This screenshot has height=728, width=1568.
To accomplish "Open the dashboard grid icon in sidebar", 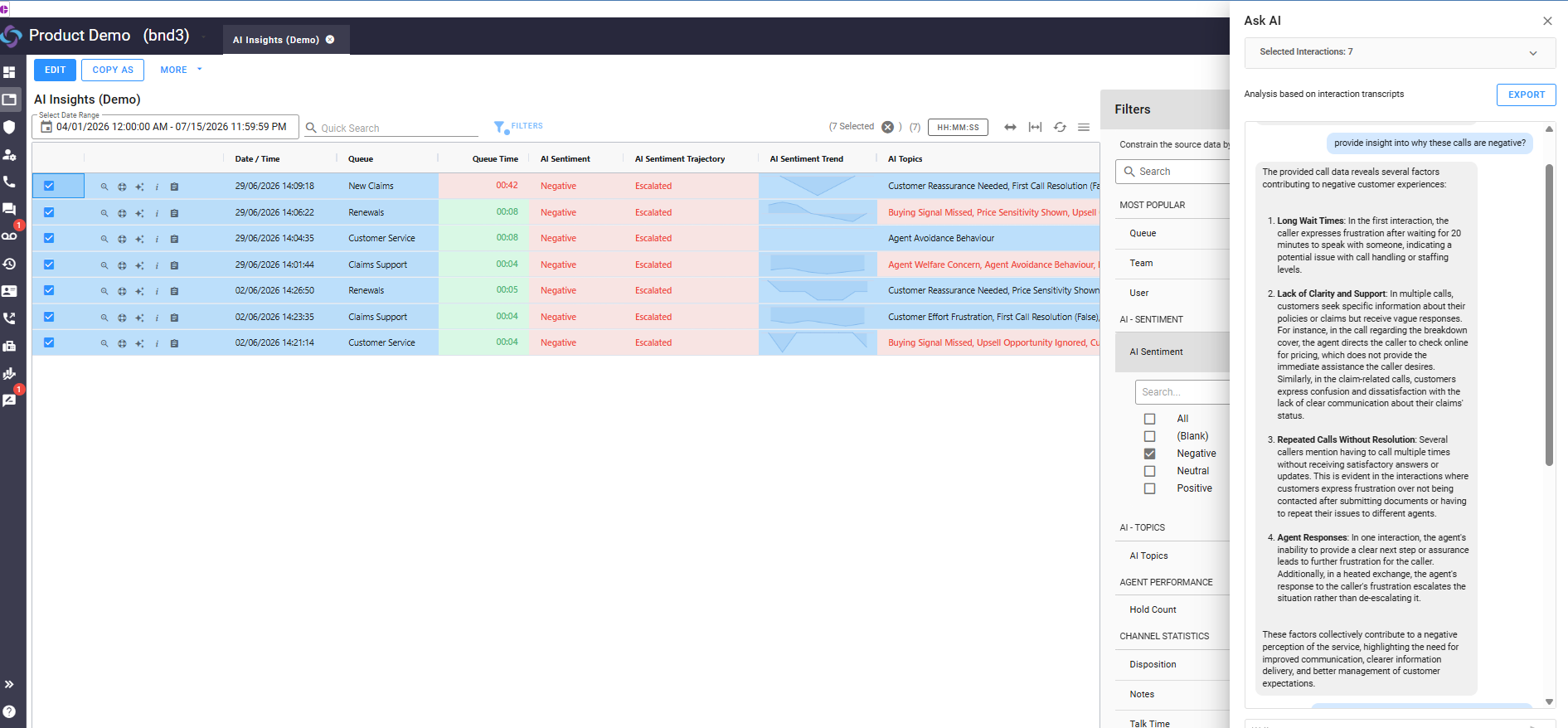I will pos(9,72).
